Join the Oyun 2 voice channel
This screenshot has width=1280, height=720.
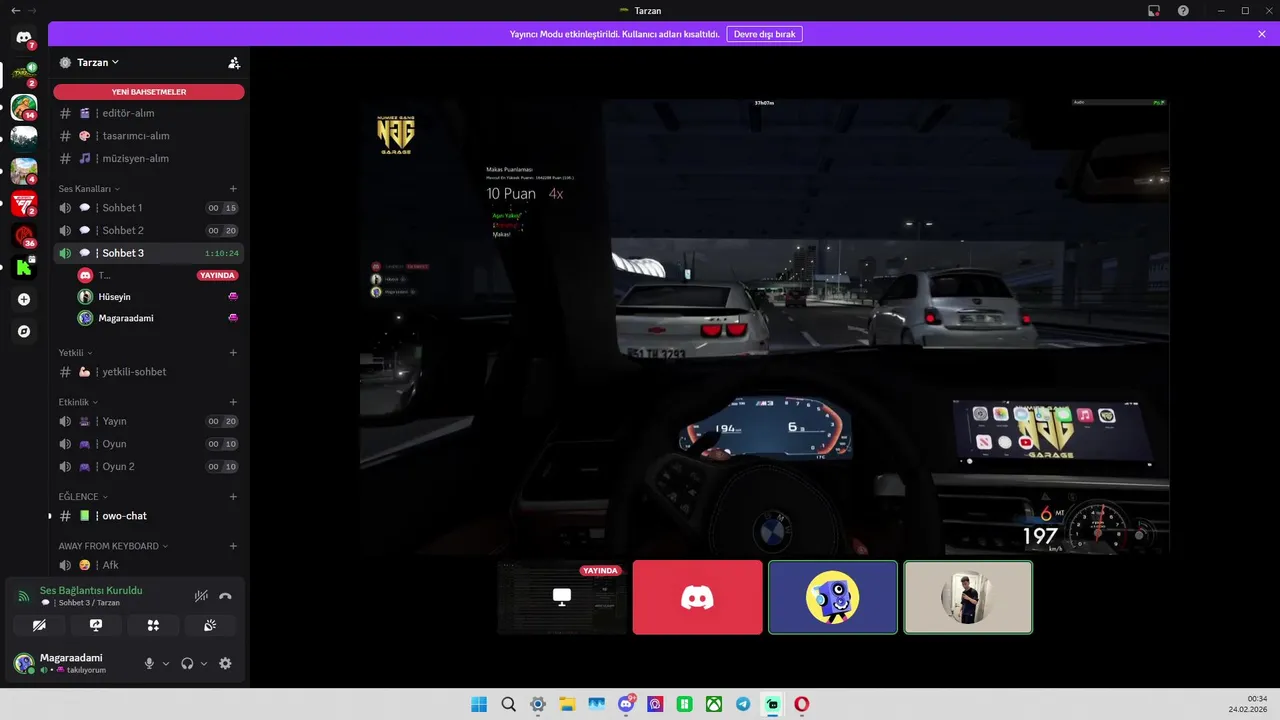click(149, 466)
